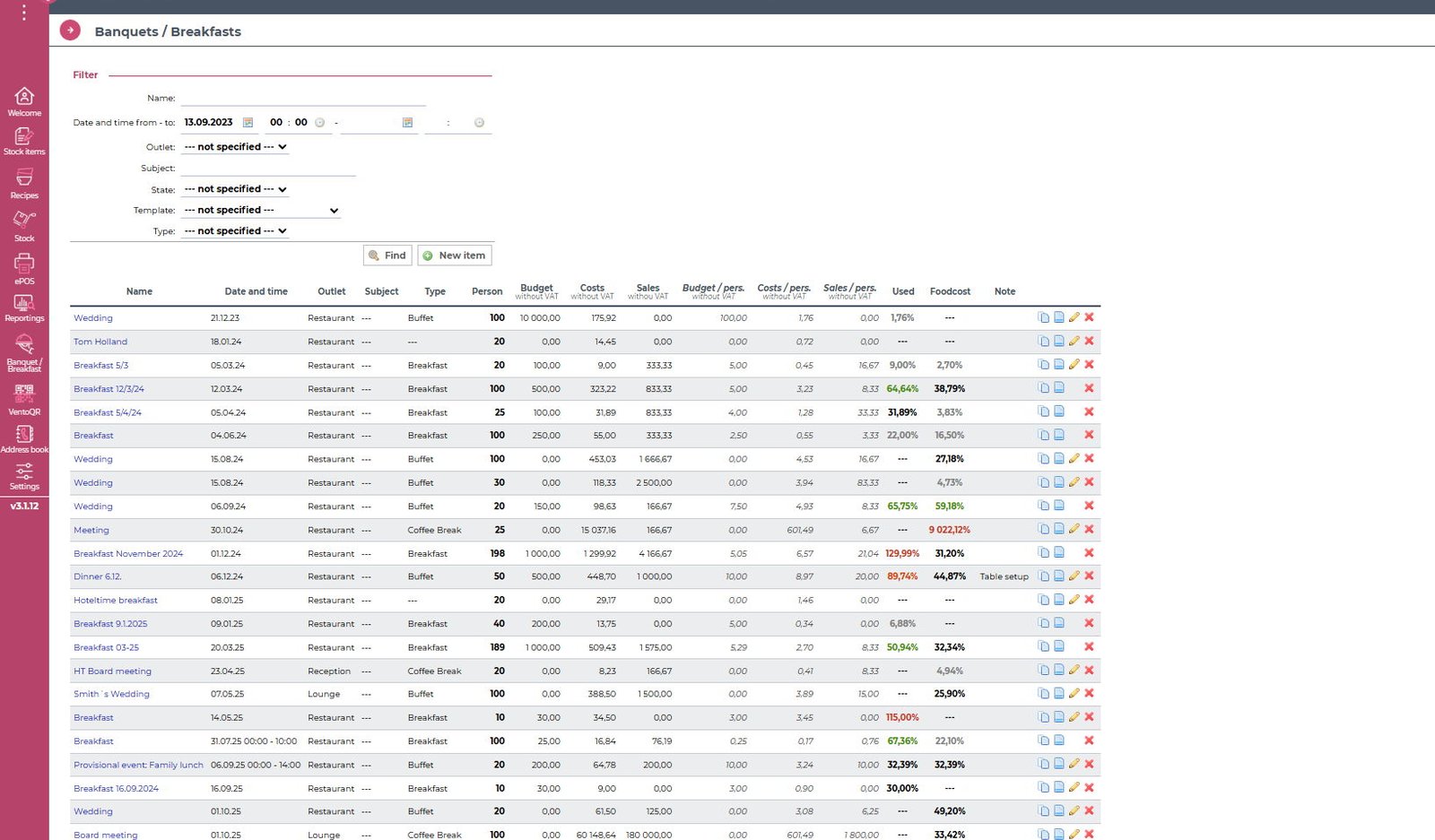
Task: Click the New item button
Action: pos(454,255)
